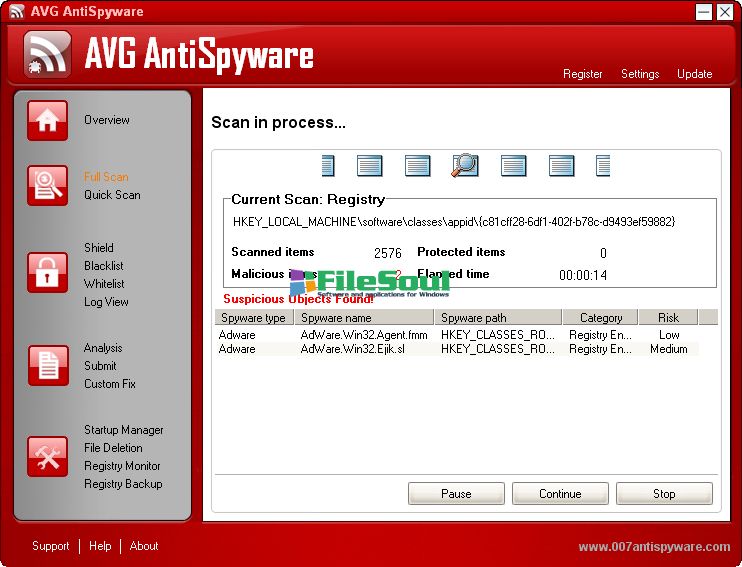Image resolution: width=742 pixels, height=567 pixels.
Task: Click the AVG AntiSpyware logo icon
Action: [47, 55]
